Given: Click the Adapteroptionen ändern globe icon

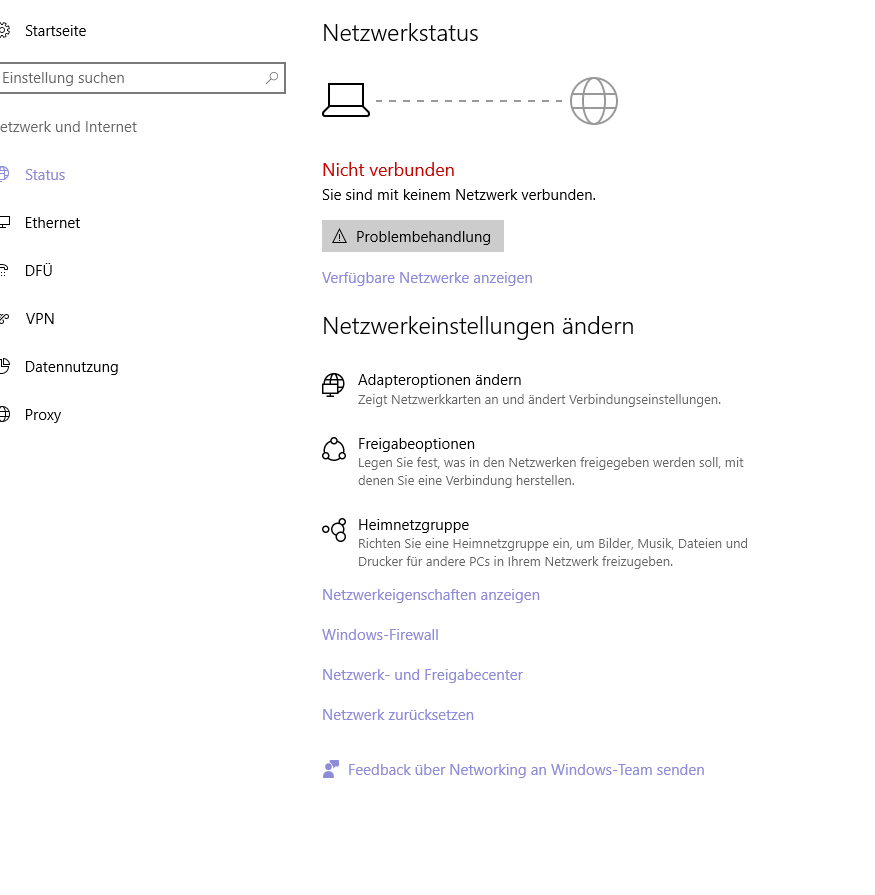Looking at the screenshot, I should [333, 385].
